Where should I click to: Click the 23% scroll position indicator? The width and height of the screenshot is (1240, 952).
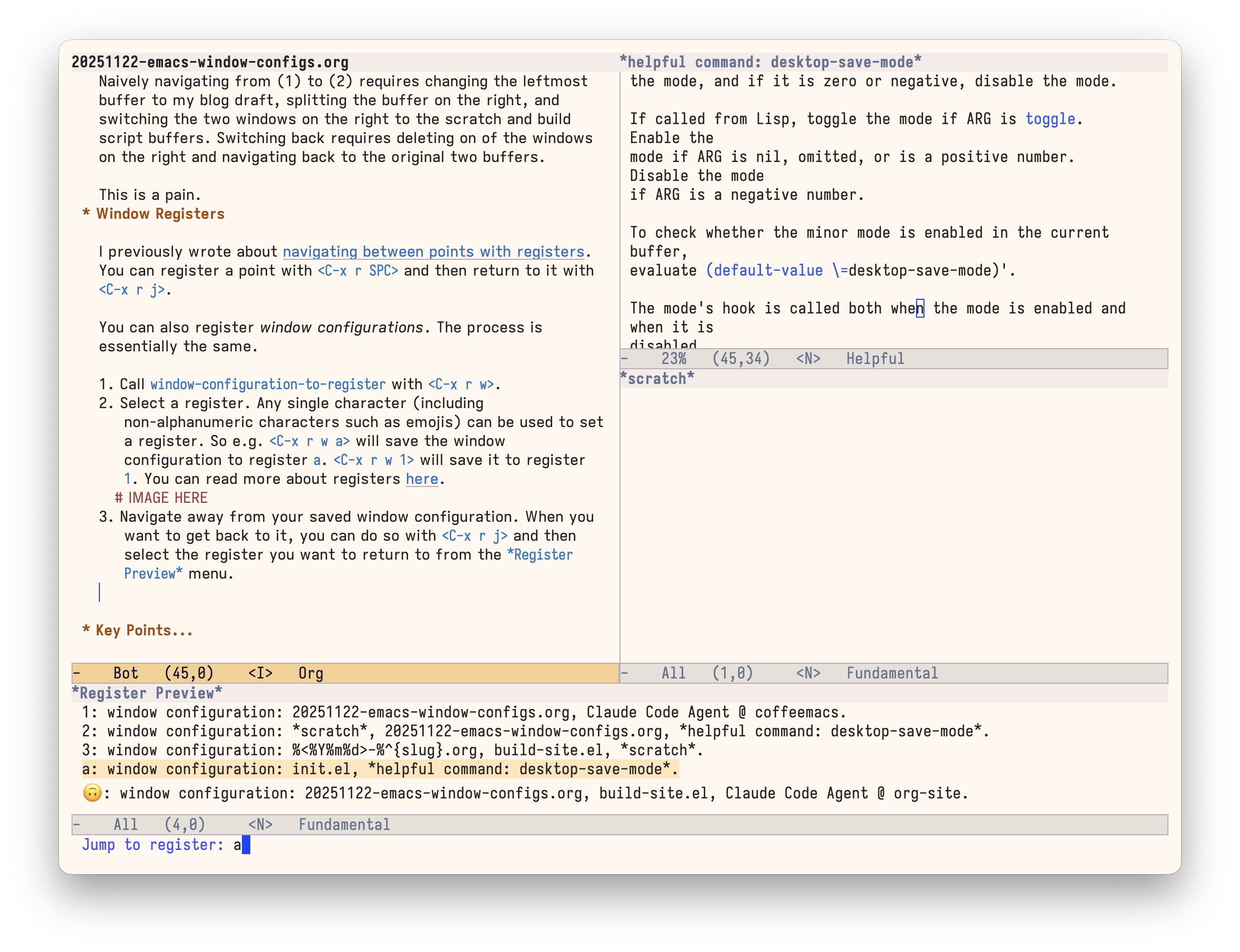674,358
